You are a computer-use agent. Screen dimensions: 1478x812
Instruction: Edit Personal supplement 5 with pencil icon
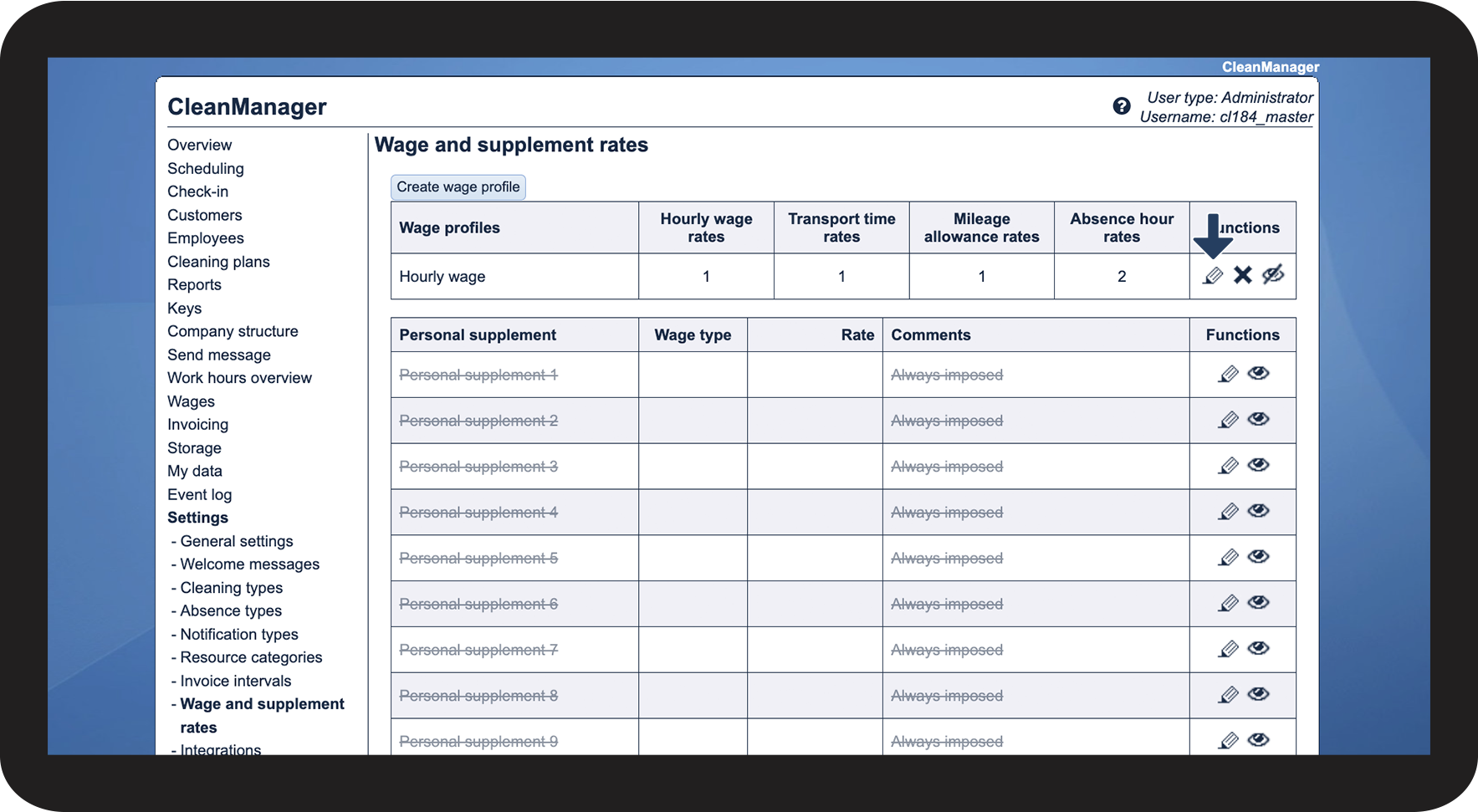1228,558
